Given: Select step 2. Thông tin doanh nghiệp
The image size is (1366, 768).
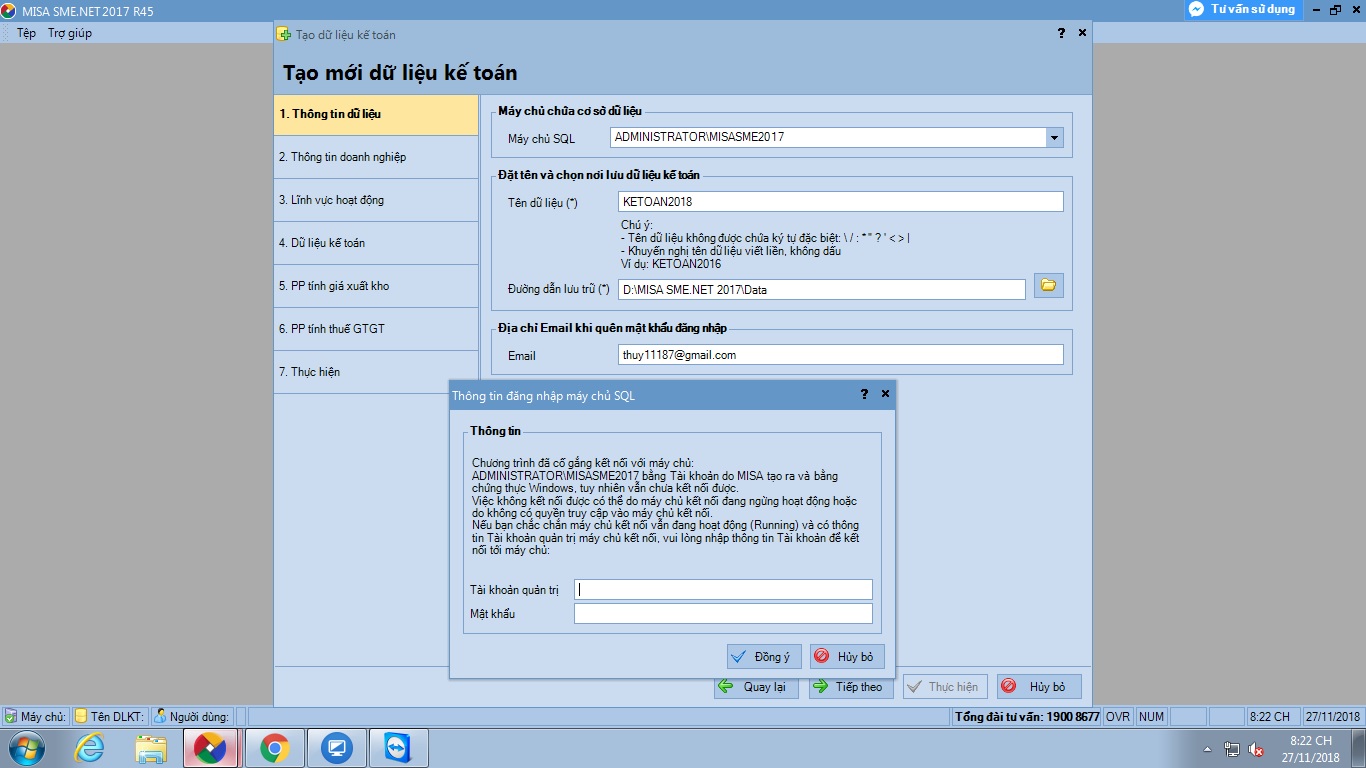Looking at the screenshot, I should coord(376,157).
